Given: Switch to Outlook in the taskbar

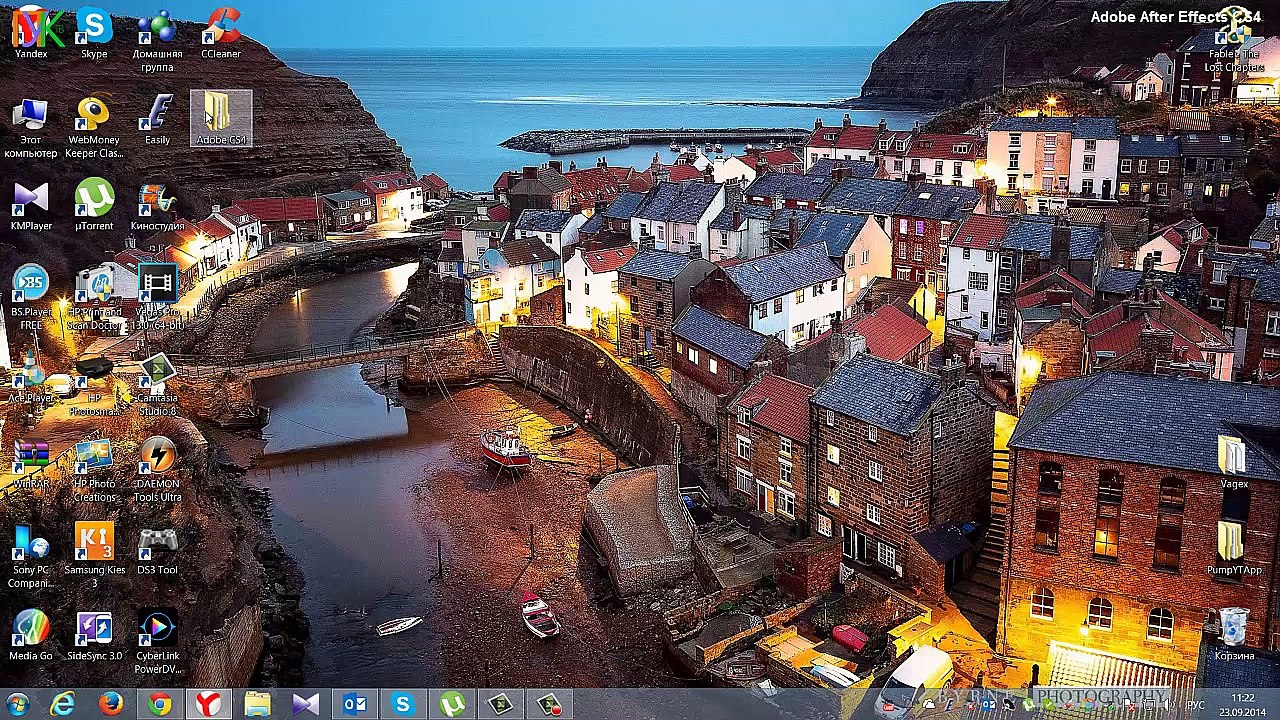Looking at the screenshot, I should pyautogui.click(x=354, y=705).
